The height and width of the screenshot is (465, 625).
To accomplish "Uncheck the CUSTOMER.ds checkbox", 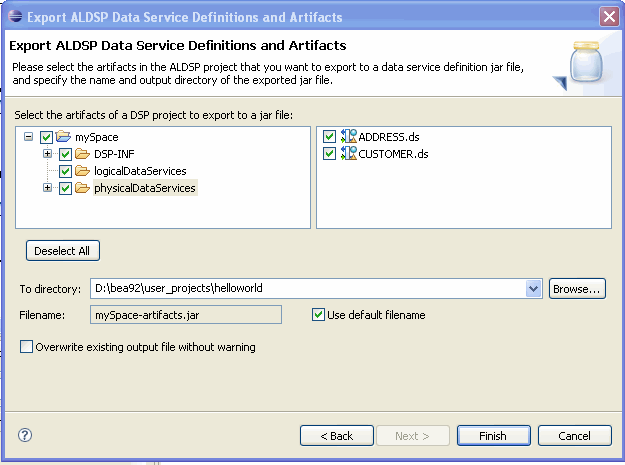I will [329, 153].
